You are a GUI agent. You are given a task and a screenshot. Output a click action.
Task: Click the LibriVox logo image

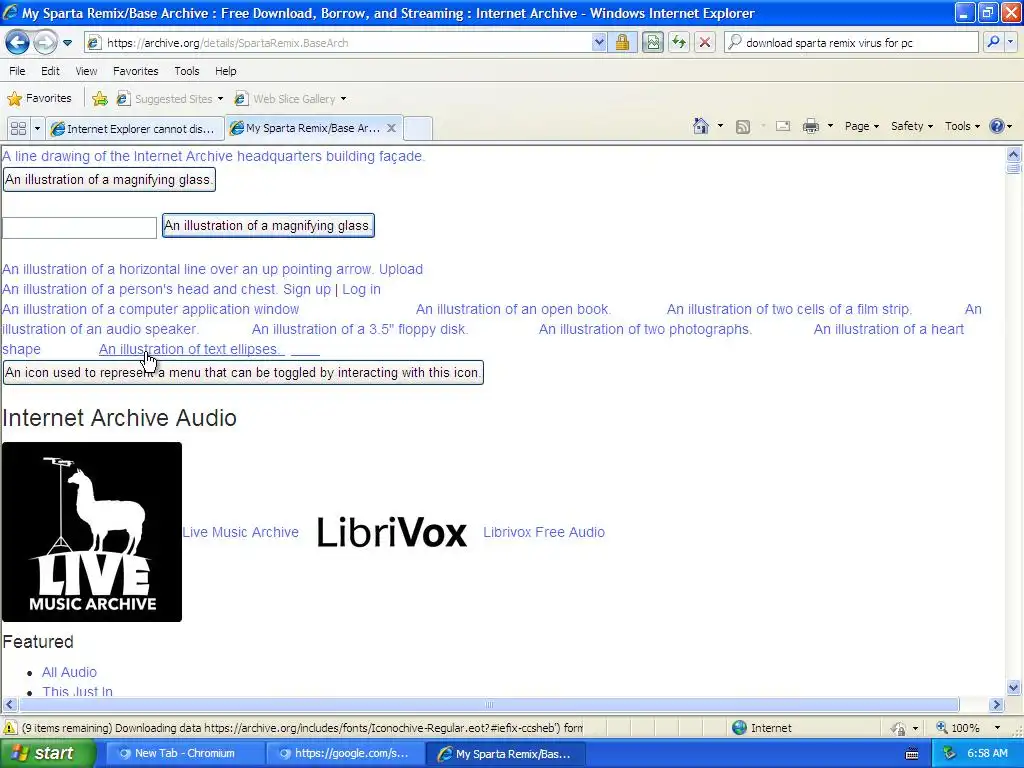[x=391, y=532]
